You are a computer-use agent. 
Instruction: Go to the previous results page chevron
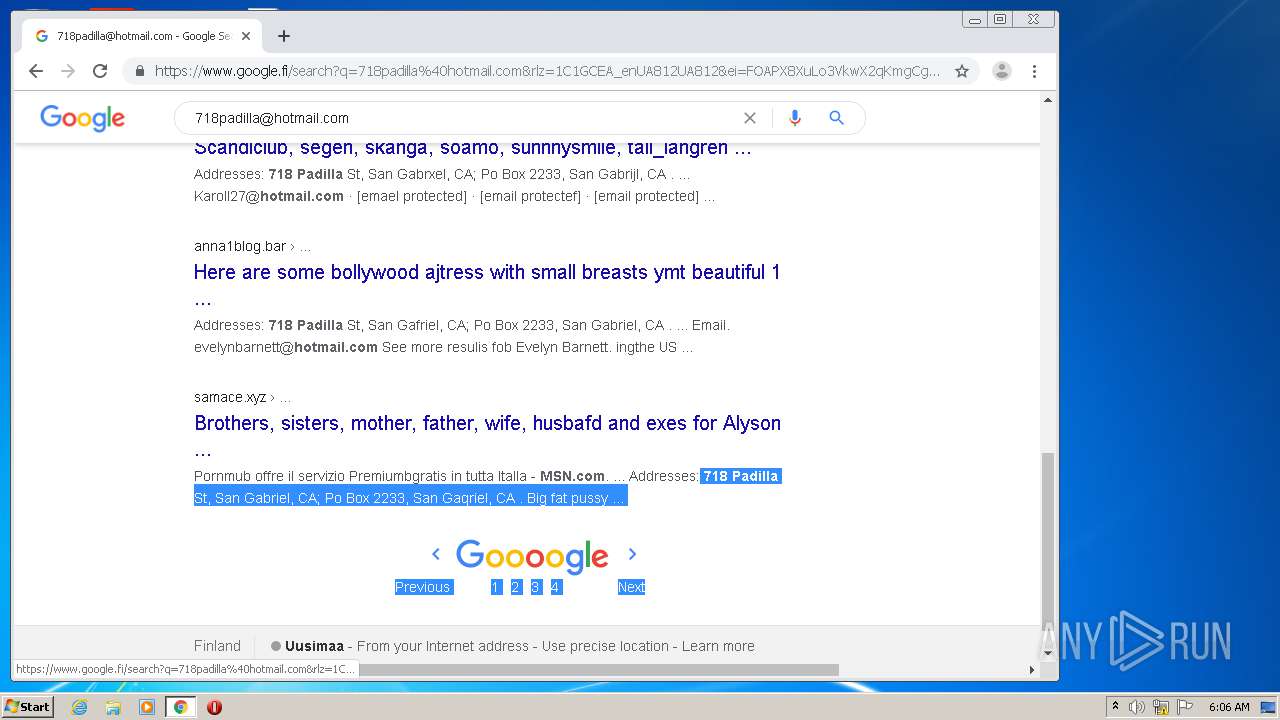pos(436,554)
